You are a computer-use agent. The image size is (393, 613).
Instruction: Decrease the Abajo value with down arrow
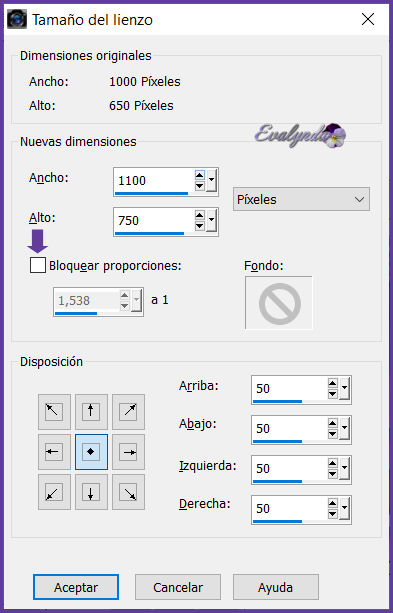point(333,434)
